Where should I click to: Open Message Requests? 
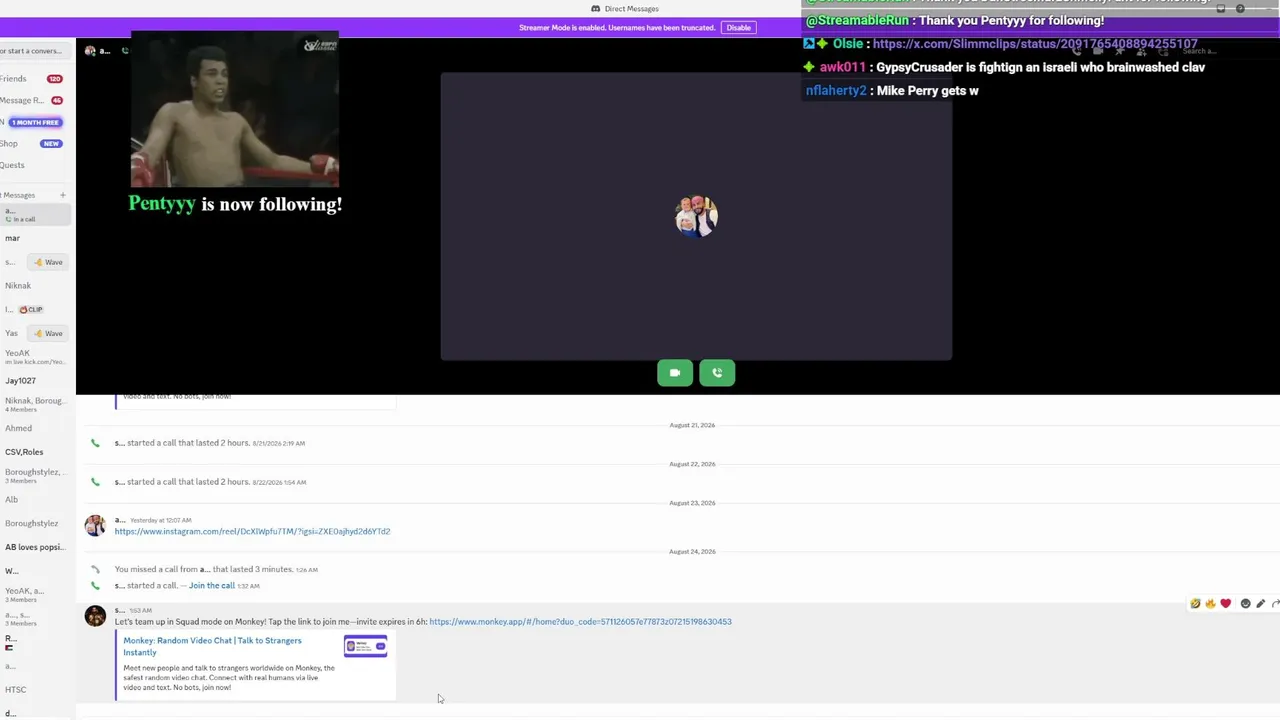pos(35,100)
